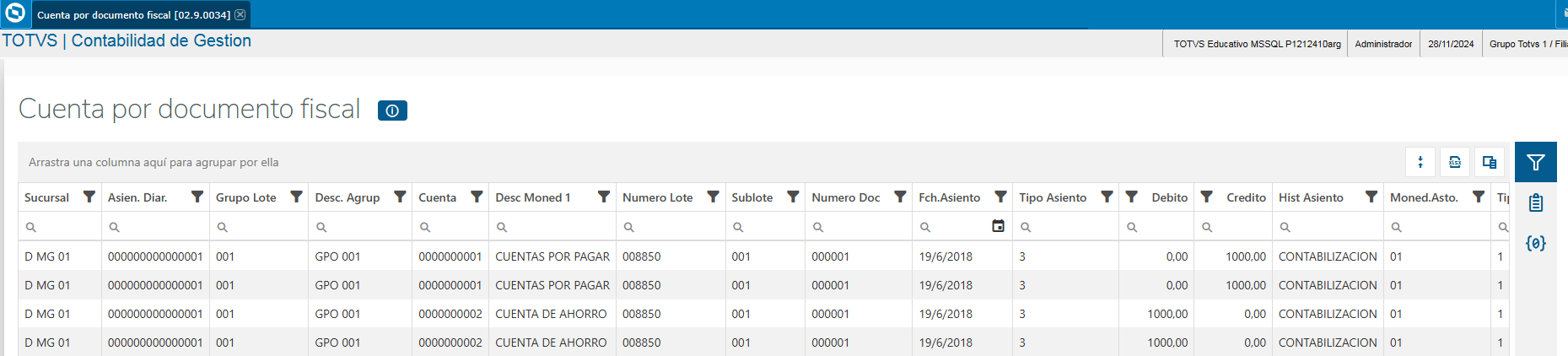Image resolution: width=1568 pixels, height=356 pixels.
Task: Select the Cuenta por documento fiscal tab
Action: tap(133, 15)
